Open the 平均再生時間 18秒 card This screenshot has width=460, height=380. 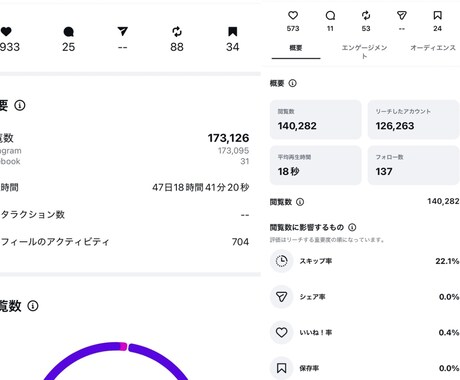(x=315, y=165)
